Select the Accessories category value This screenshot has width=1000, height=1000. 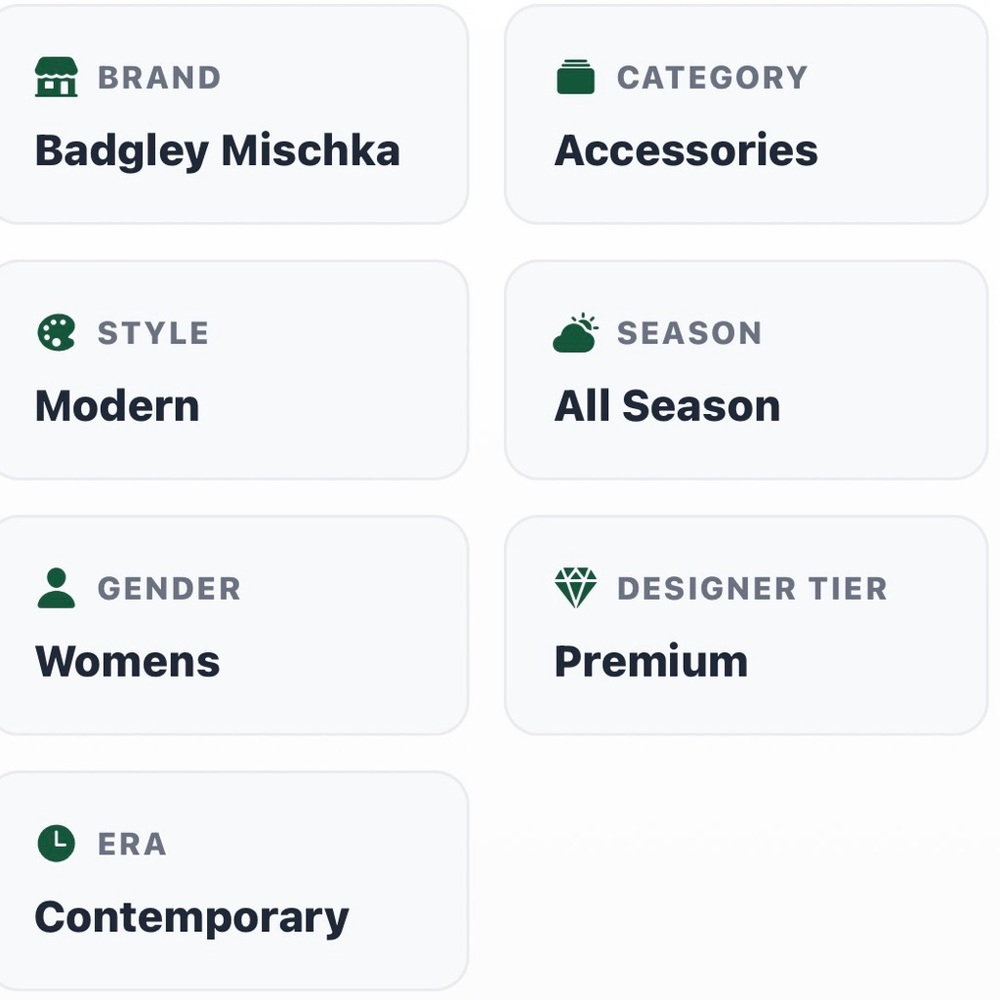[686, 151]
